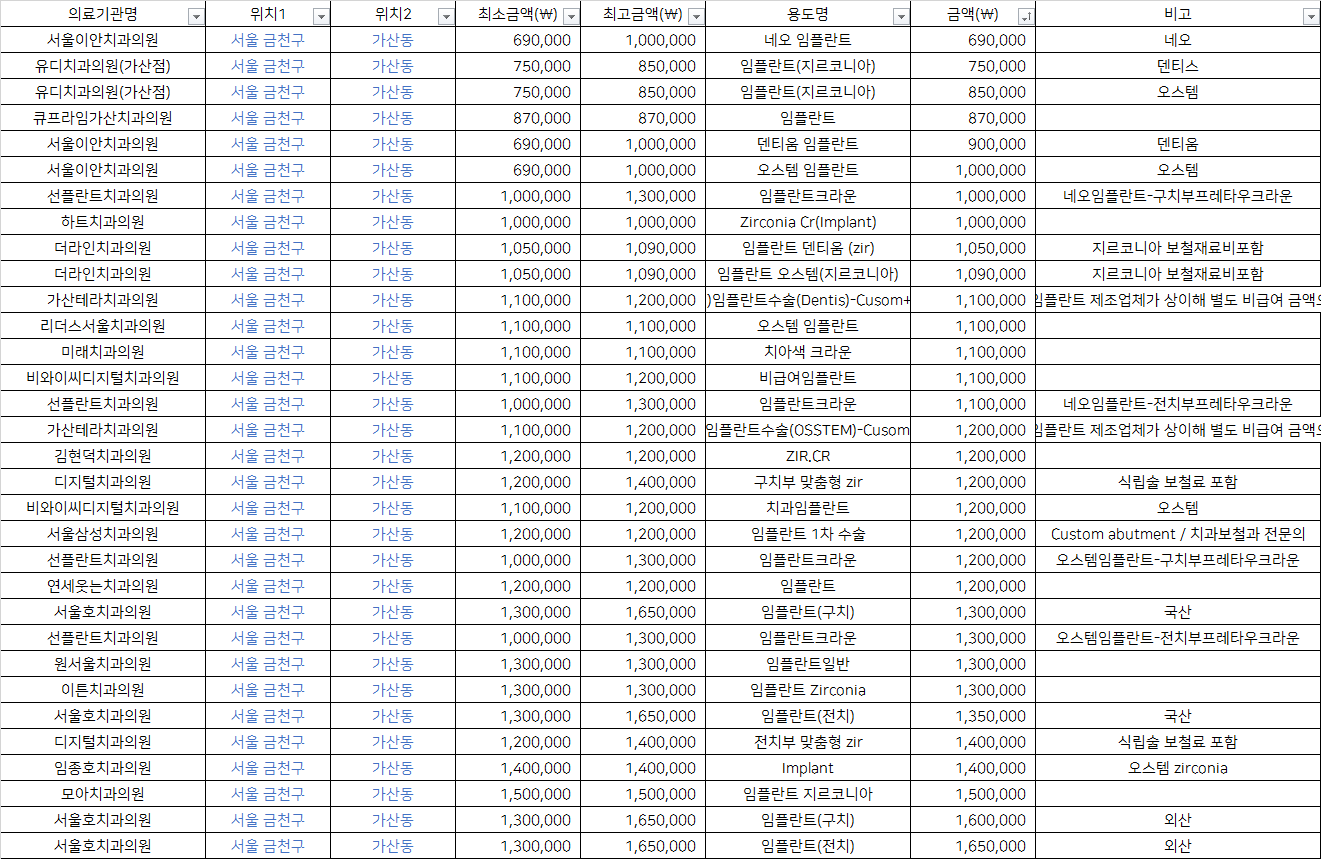1321x859 pixels.
Task: Select the 네오임플란트-구치부프레타우크라운 note cell
Action: tap(1178, 196)
